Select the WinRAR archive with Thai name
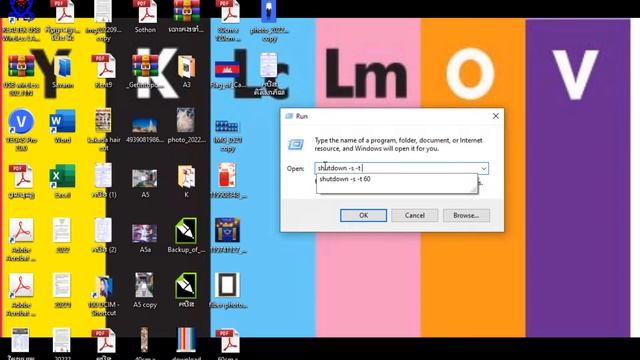The image size is (640, 360). point(187,16)
